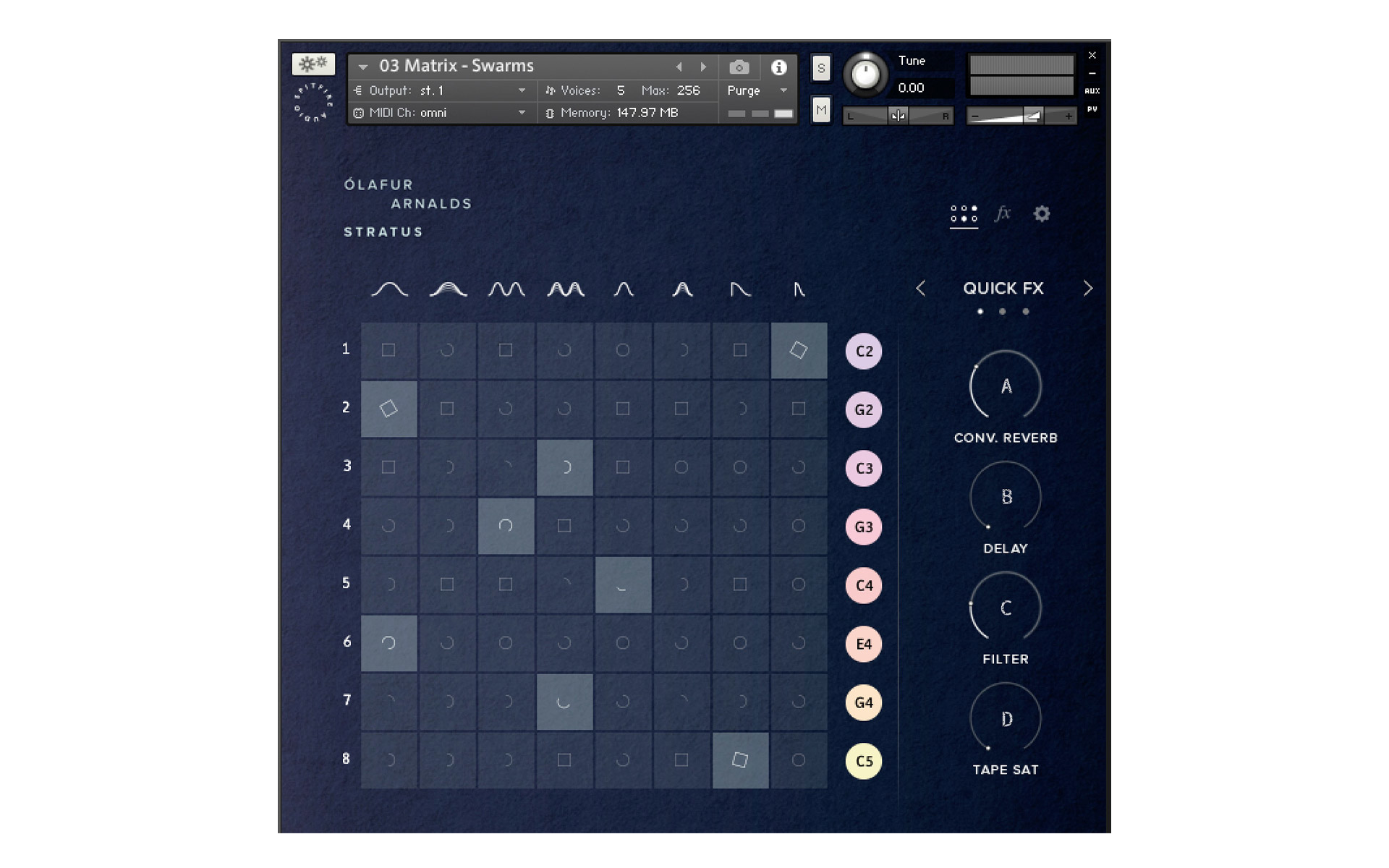Select the matrix grid view icon
Viewport: 1389px width, 868px height.
tap(964, 213)
